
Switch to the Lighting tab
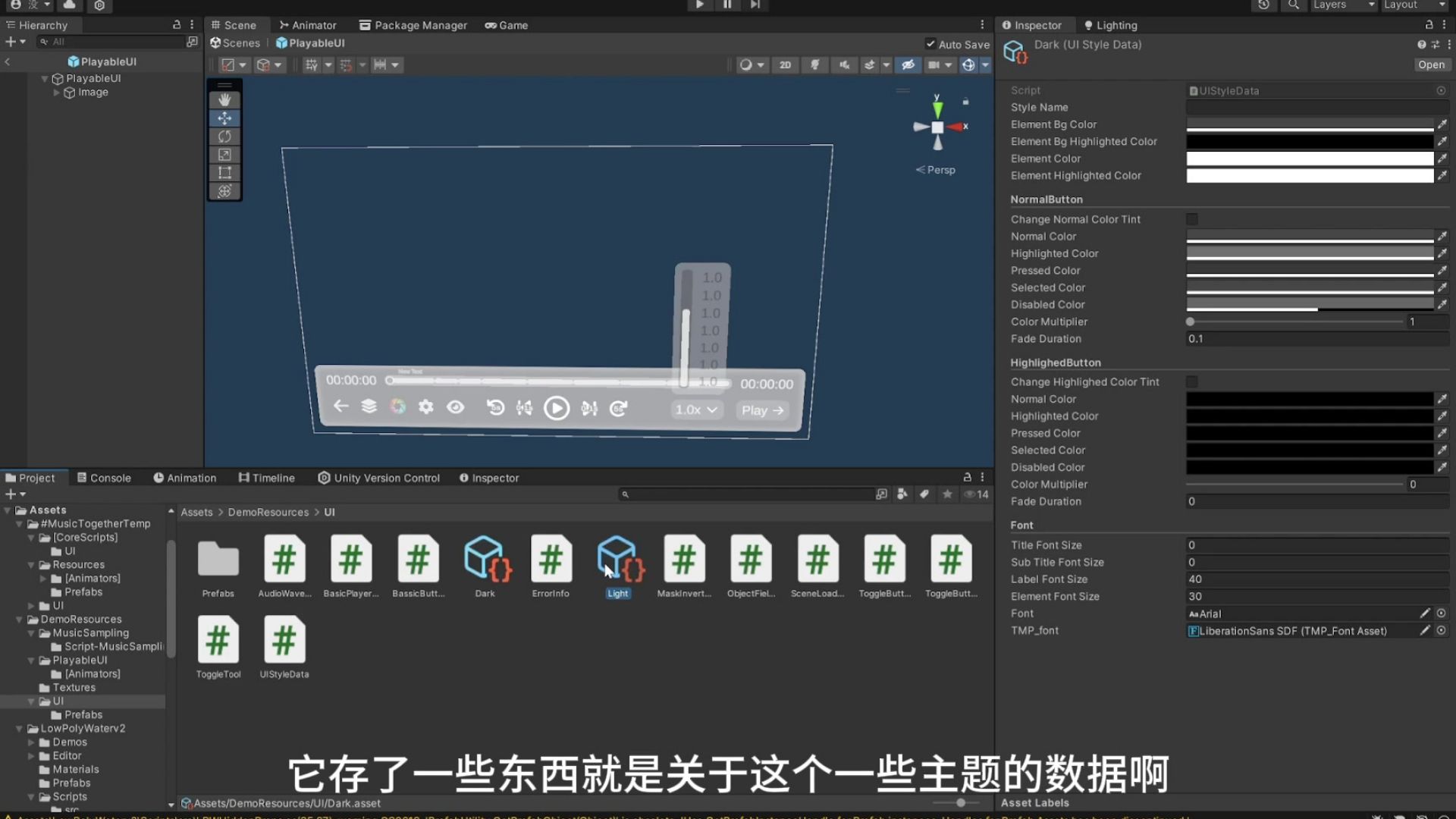[x=1110, y=25]
